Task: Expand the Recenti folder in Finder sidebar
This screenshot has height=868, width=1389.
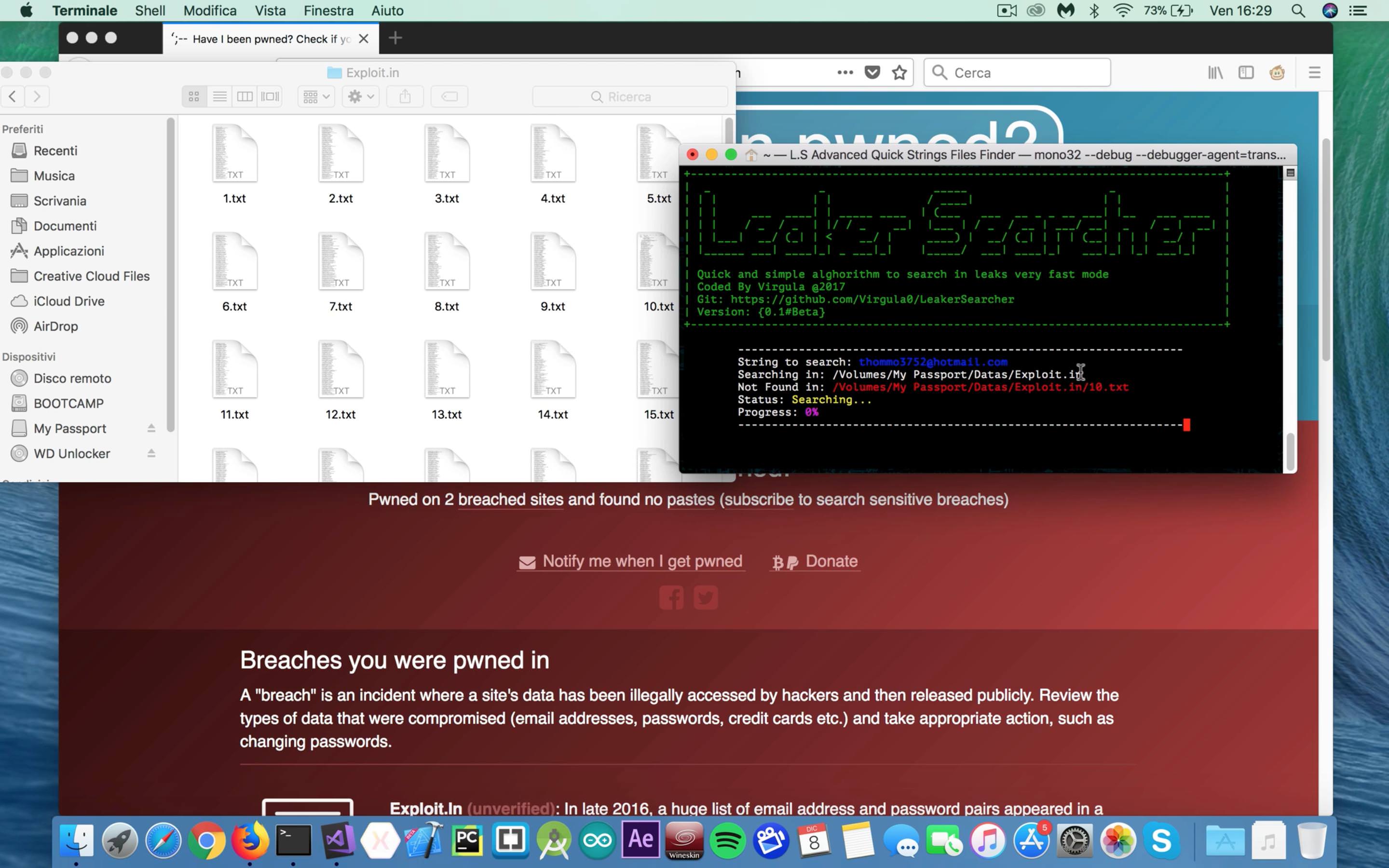Action: pos(55,150)
